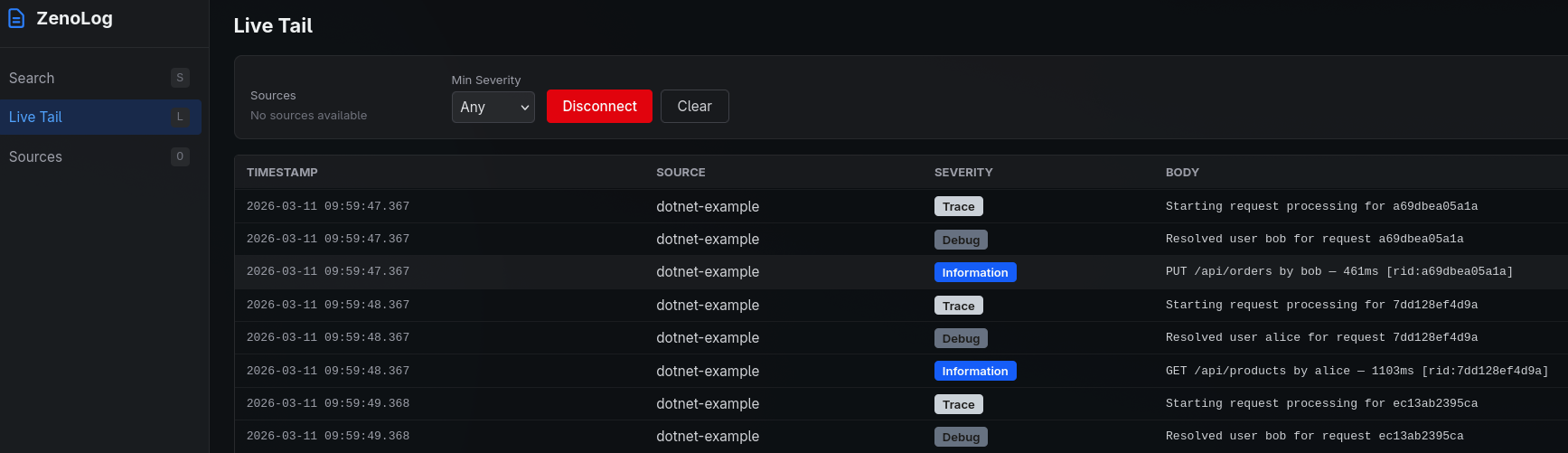Click the Trace badge for request 7dd128ef4d9a
The height and width of the screenshot is (453, 1568).
coord(958,306)
